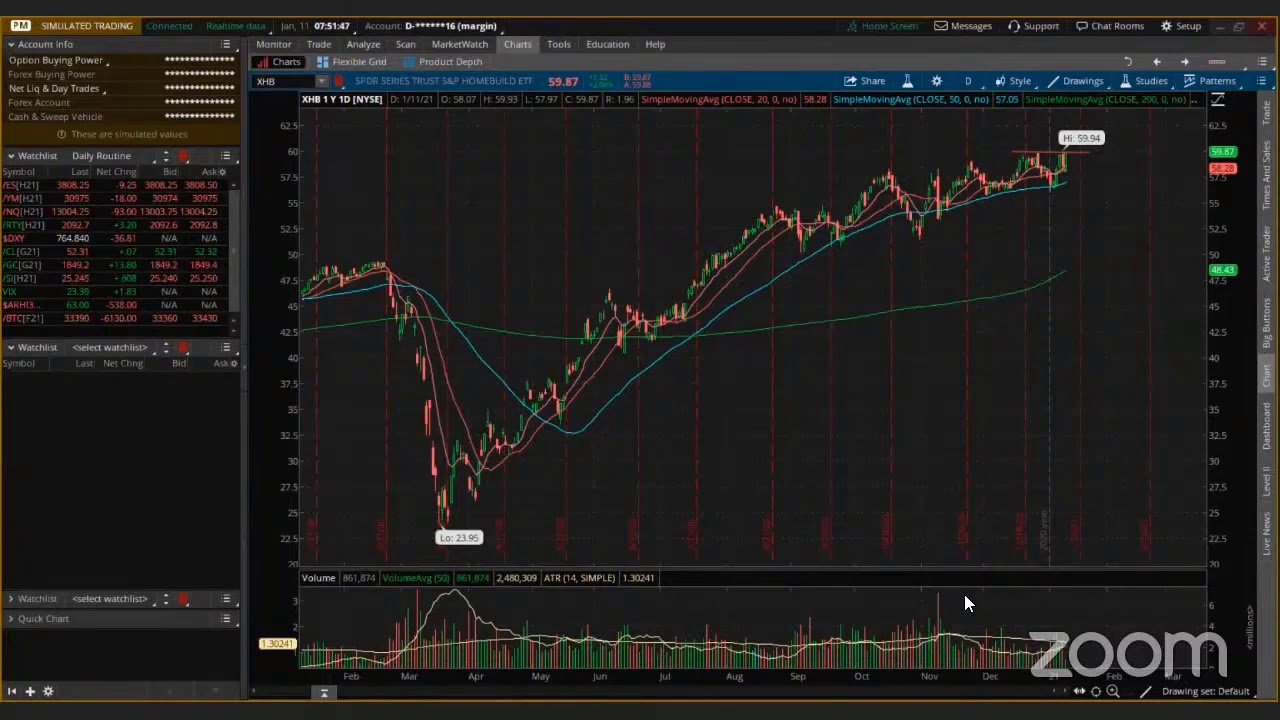The image size is (1280, 720).
Task: Select the Flexible Grid sub-tab
Action: pos(352,62)
